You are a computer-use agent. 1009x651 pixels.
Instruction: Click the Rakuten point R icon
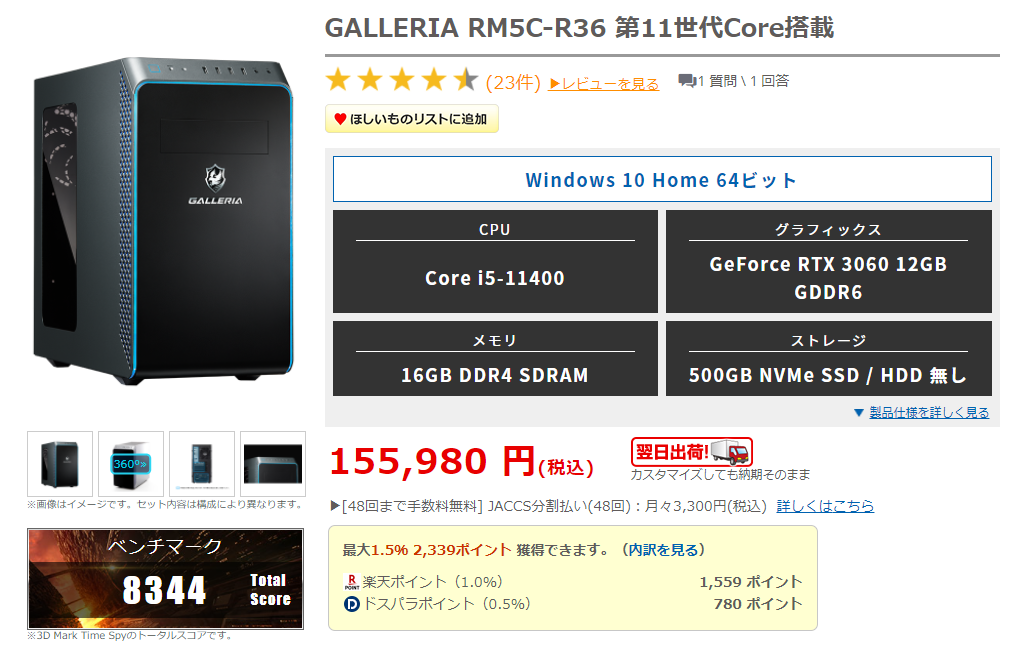(351, 582)
